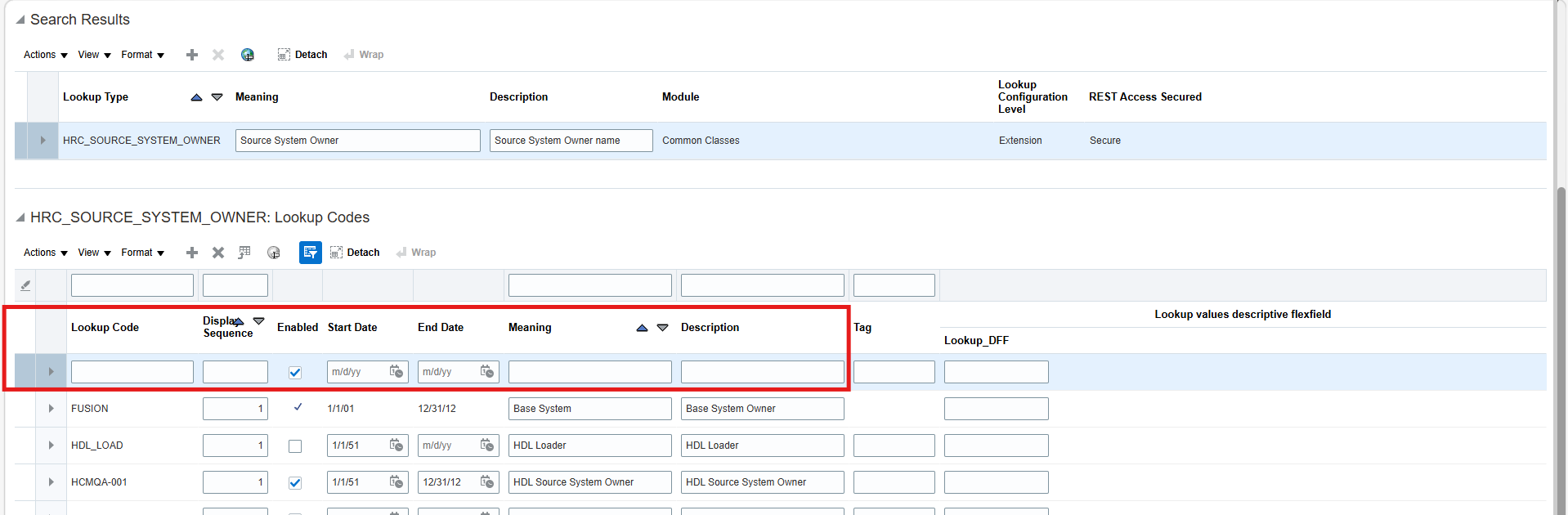Click the add (+) icon in the Search Results toolbar
The height and width of the screenshot is (515, 1568).
coord(192,55)
